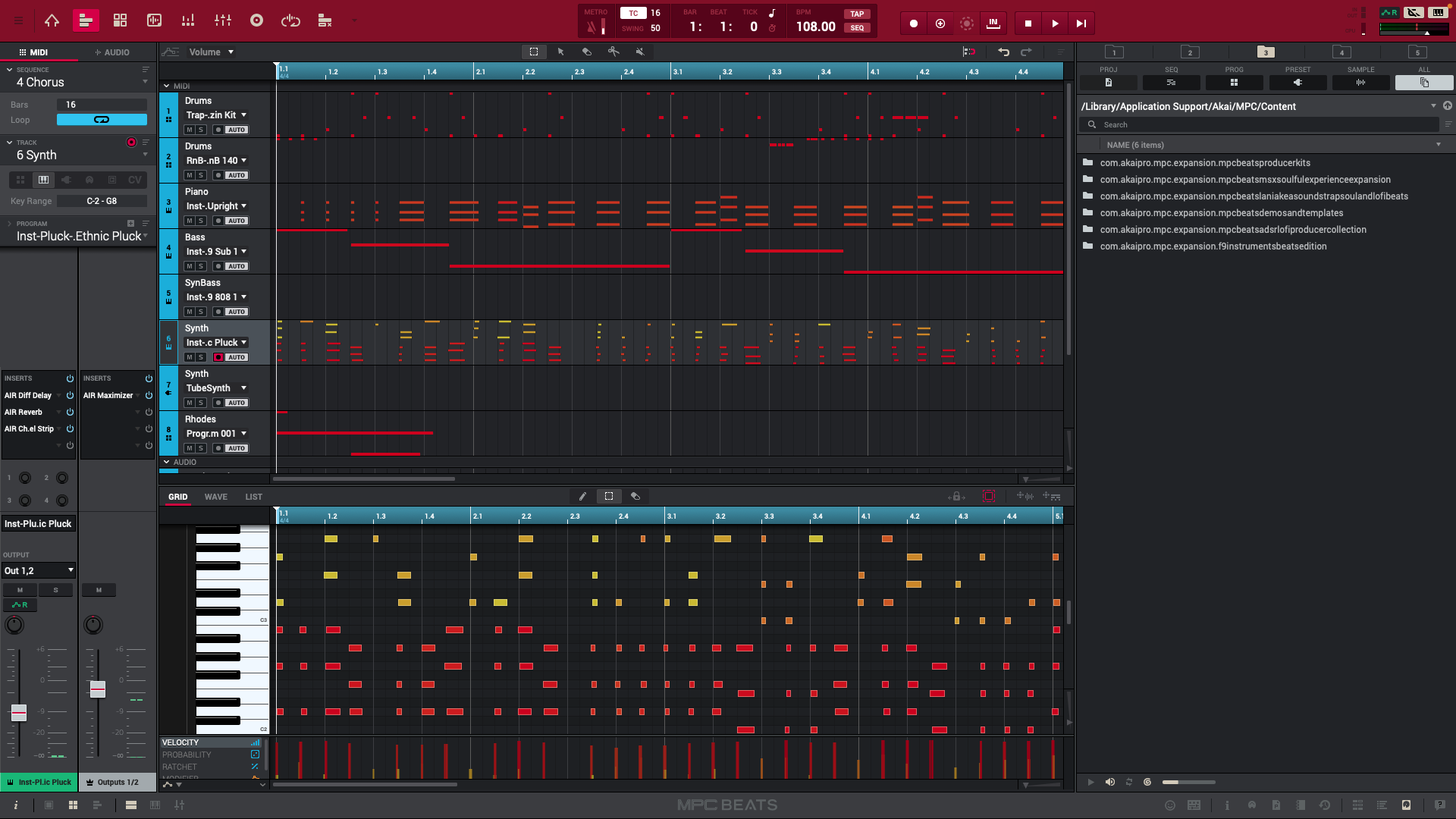This screenshot has height=819, width=1456.
Task: Open the TubeSynth program dropdown
Action: coord(217,388)
